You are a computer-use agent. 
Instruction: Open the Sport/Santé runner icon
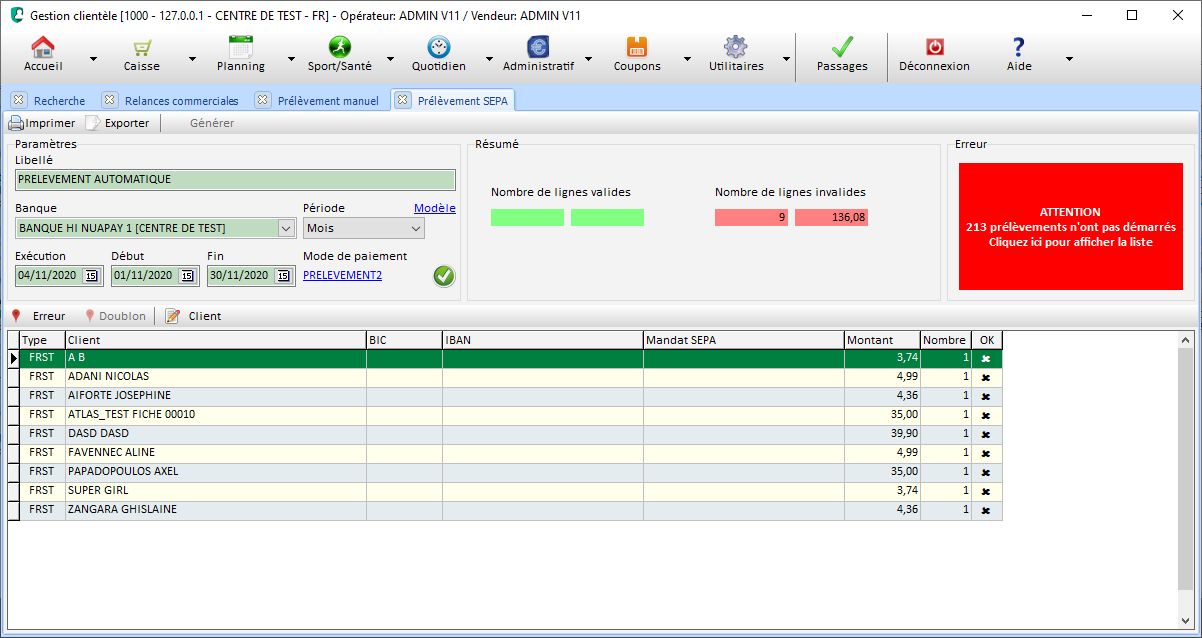339,47
